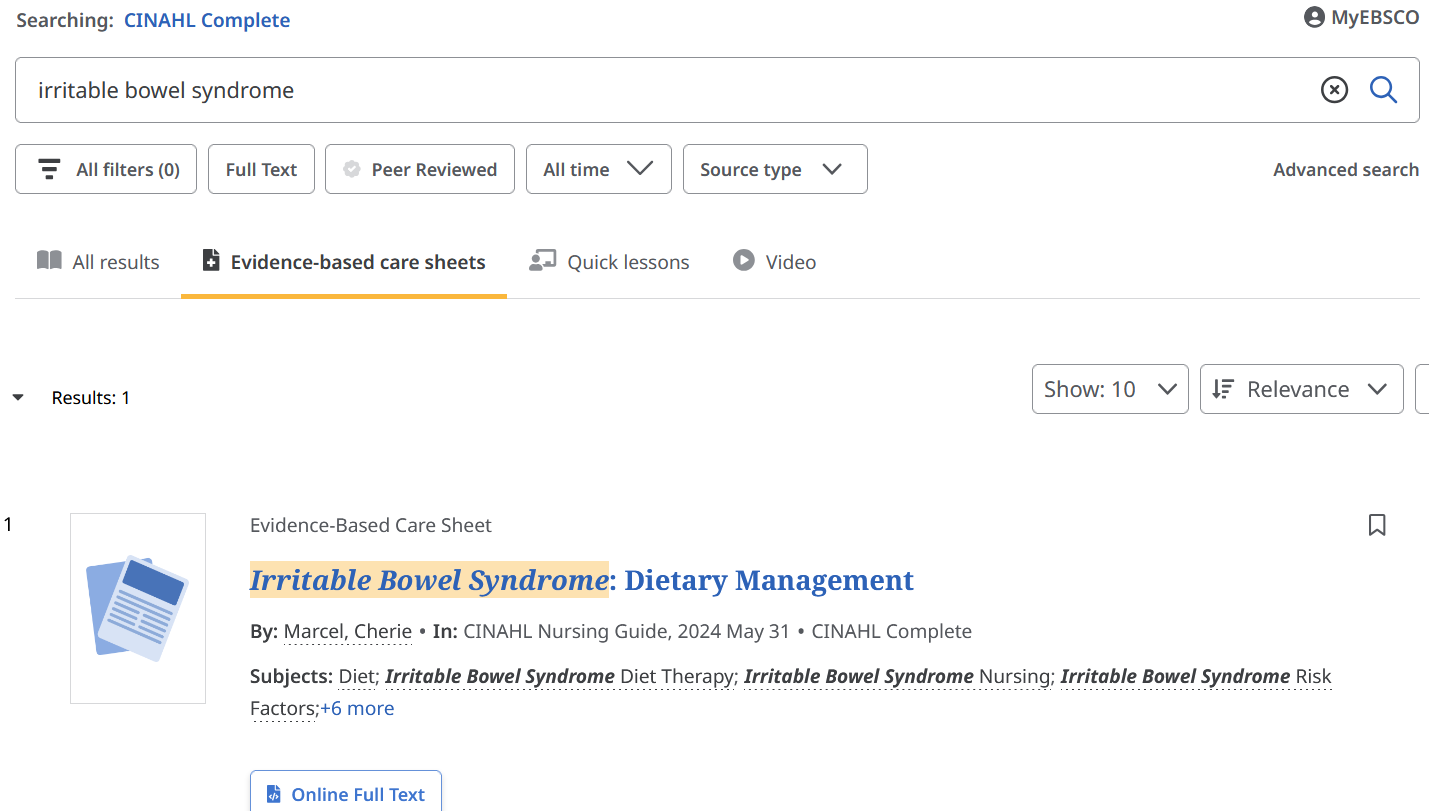
Task: Switch to the Video tab
Action: pyautogui.click(x=774, y=262)
